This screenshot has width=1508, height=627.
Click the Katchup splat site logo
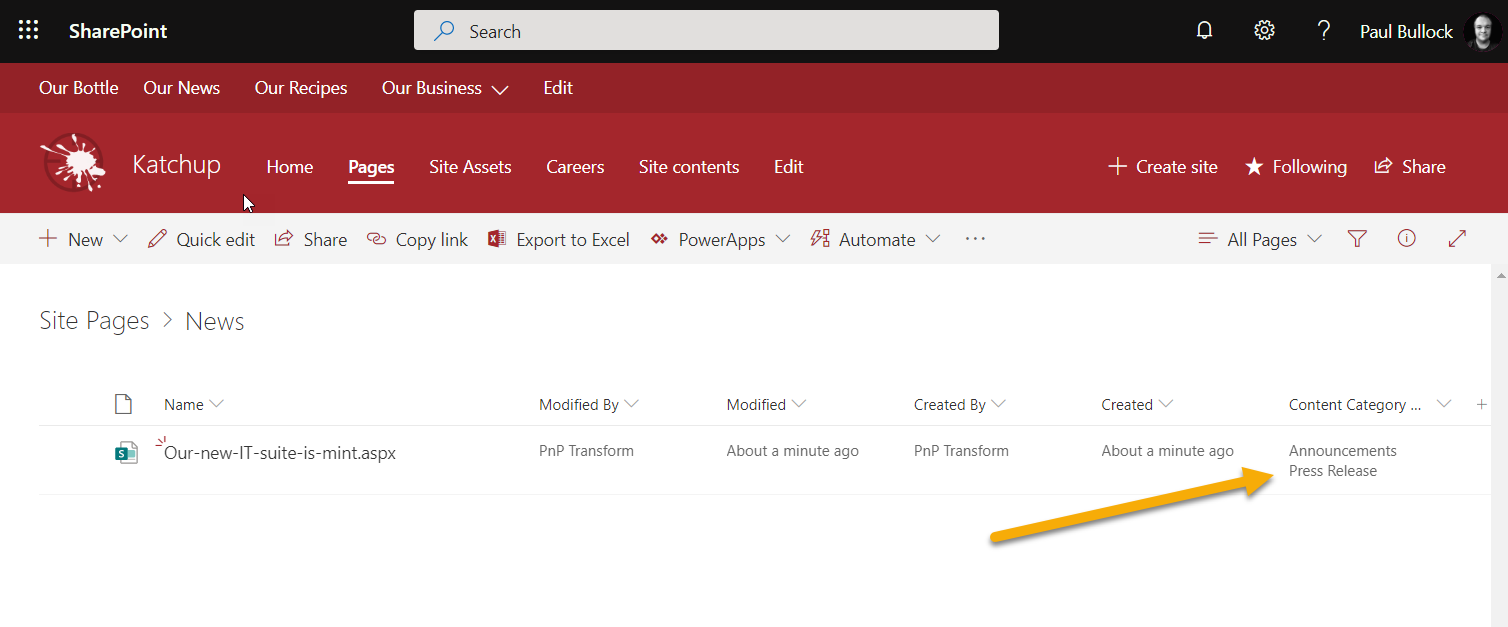pyautogui.click(x=72, y=163)
